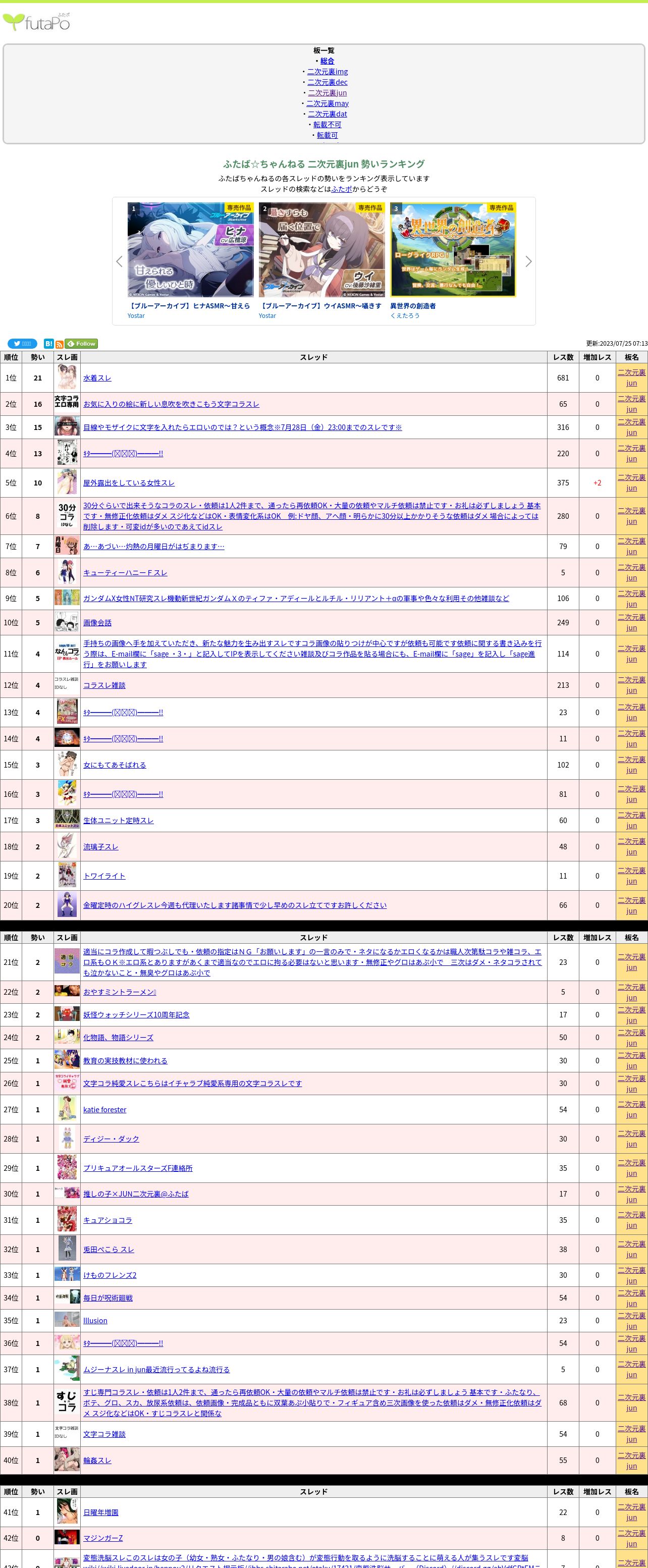The height and width of the screenshot is (1568, 648).
Task: Open the 画像会話 thread link
Action: click(x=97, y=623)
